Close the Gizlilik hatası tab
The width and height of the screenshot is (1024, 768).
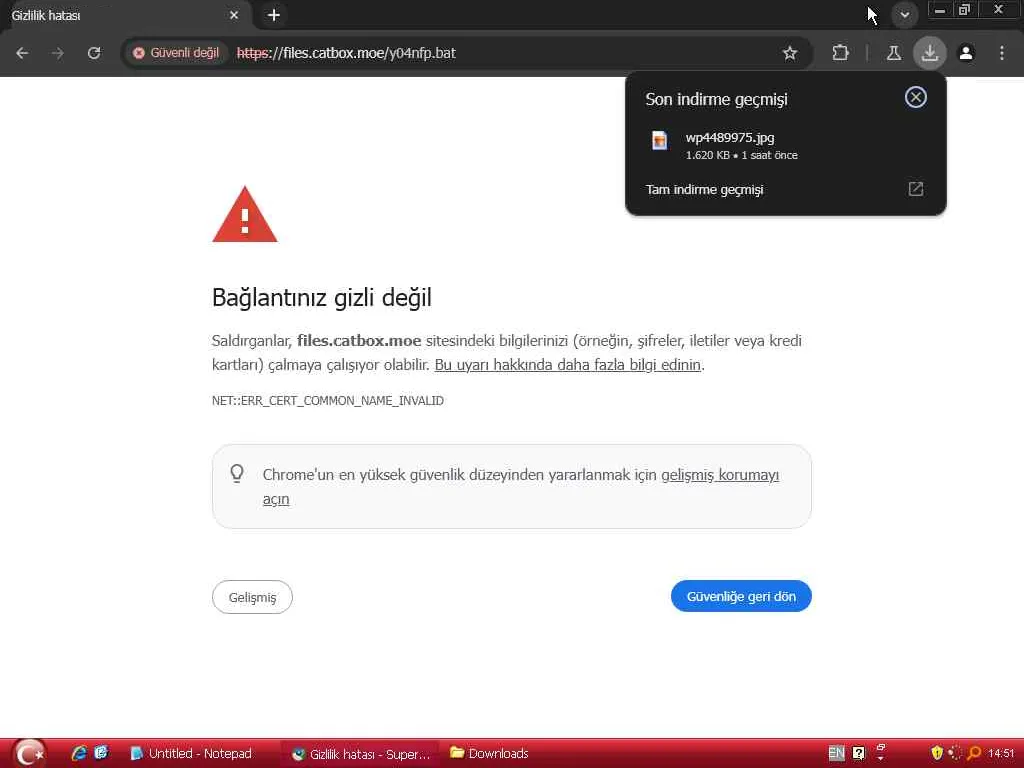(x=234, y=15)
